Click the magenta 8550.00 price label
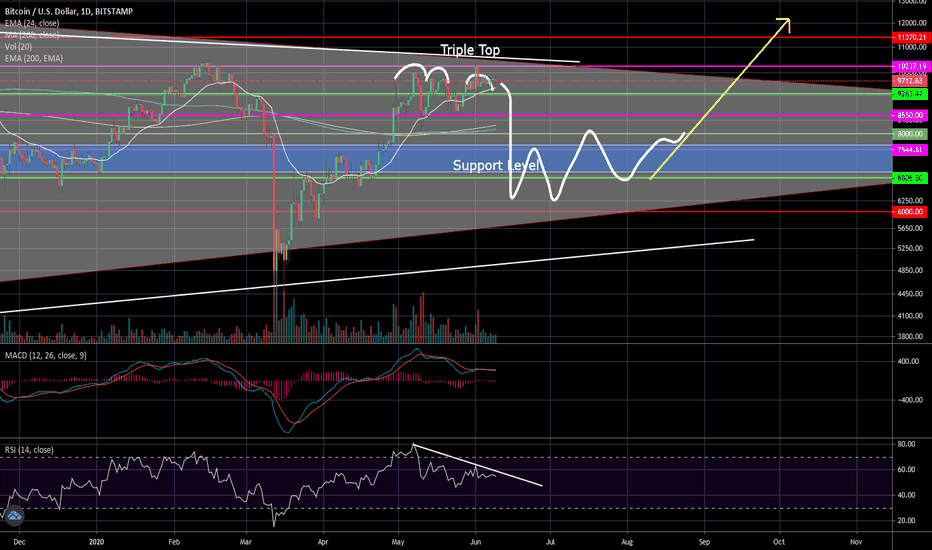The width and height of the screenshot is (932, 550). (x=910, y=115)
